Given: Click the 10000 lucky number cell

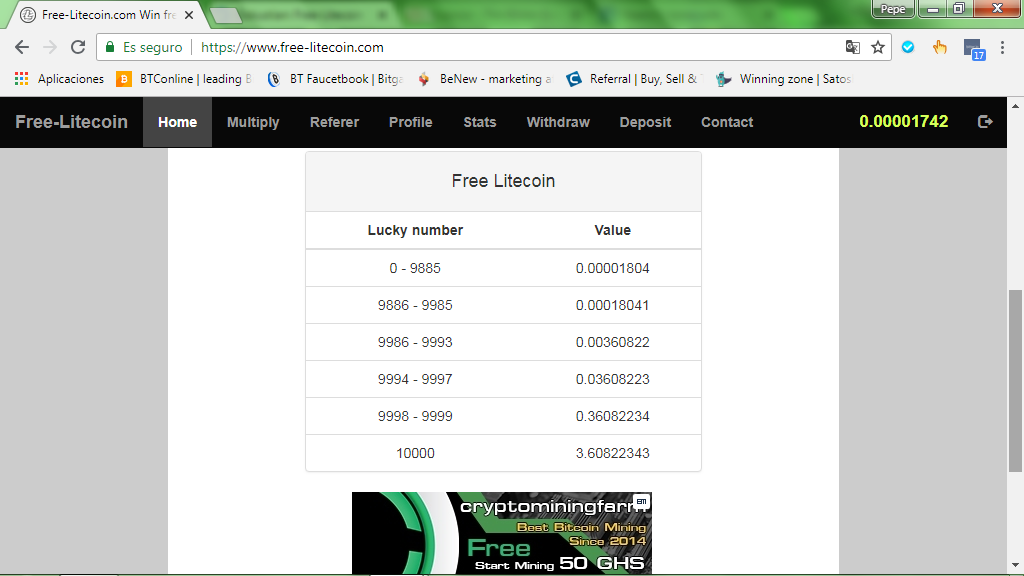Looking at the screenshot, I should click(x=415, y=453).
